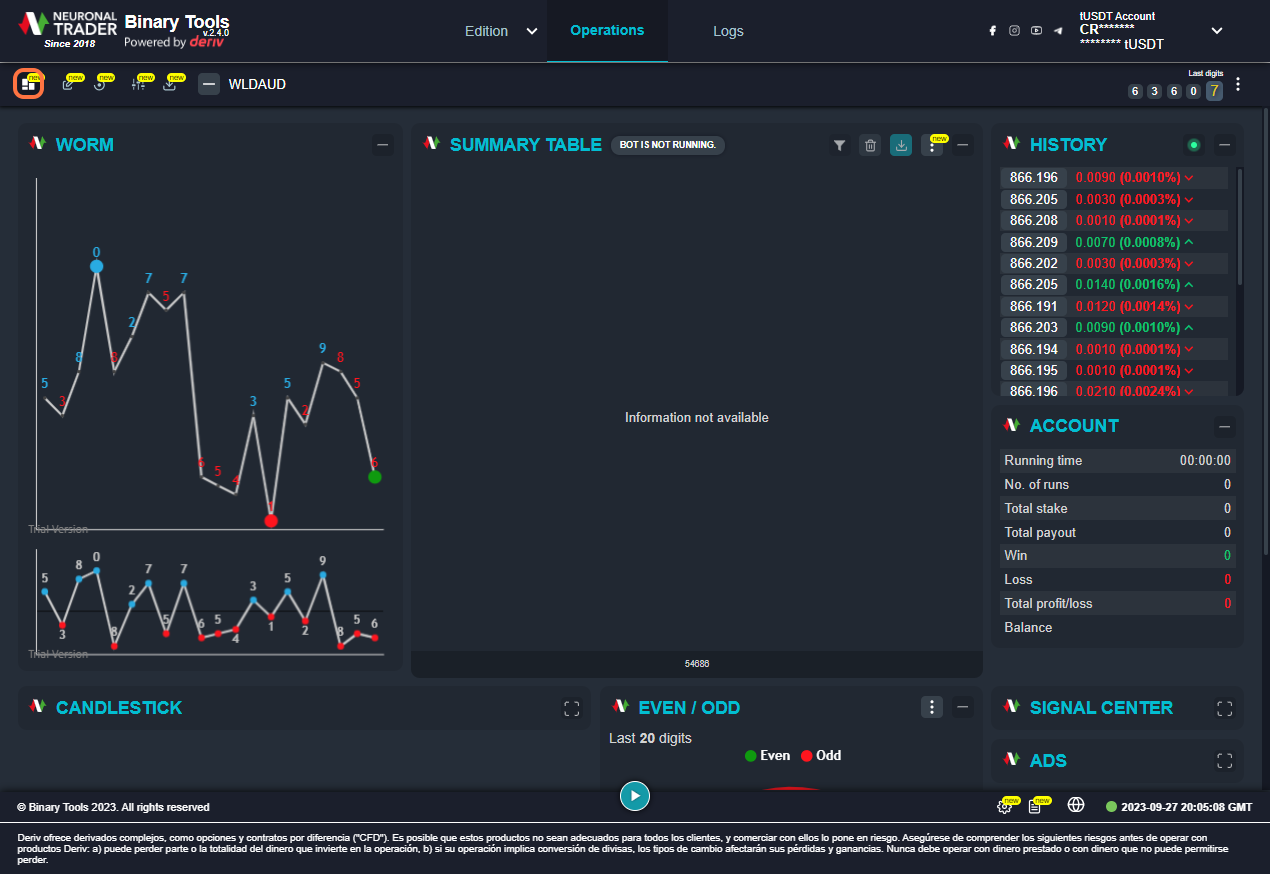The image size is (1270, 874).
Task: Click the round play button at the bottom
Action: tap(635, 796)
